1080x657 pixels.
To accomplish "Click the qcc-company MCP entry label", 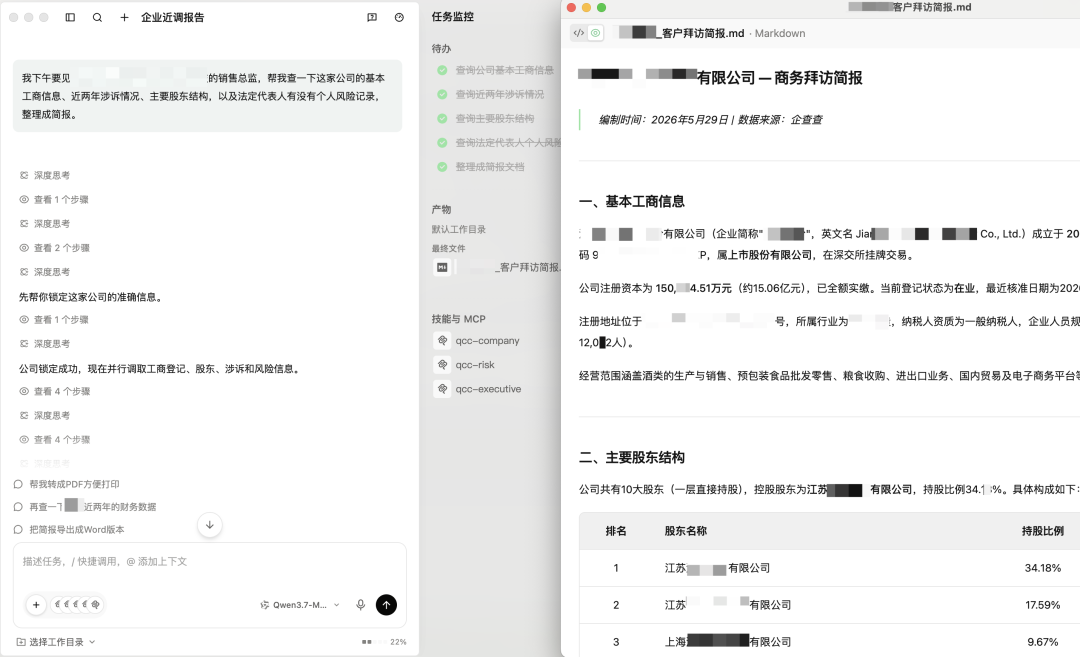I will pyautogui.click(x=487, y=340).
